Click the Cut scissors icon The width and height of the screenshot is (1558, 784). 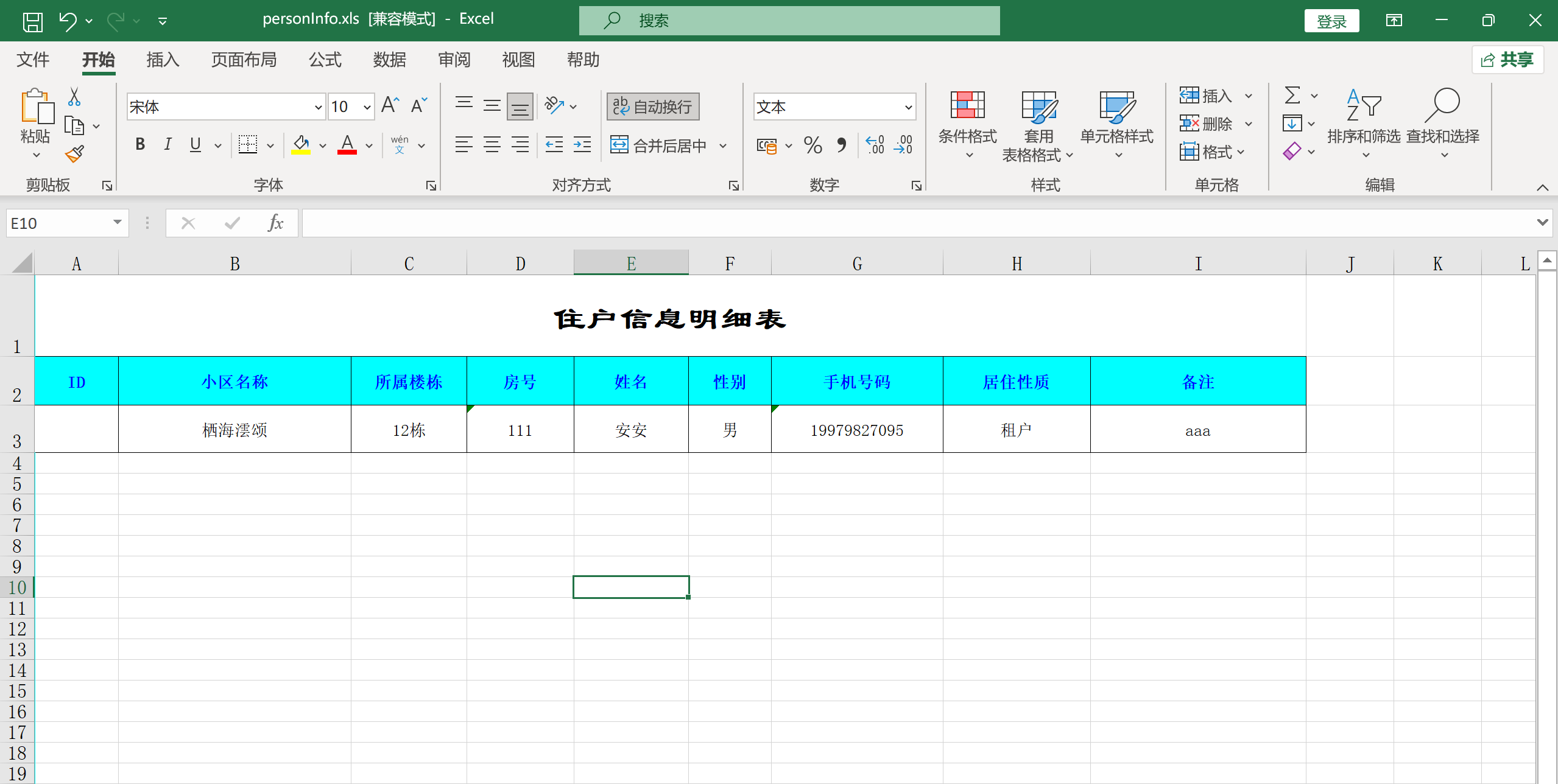[x=74, y=97]
